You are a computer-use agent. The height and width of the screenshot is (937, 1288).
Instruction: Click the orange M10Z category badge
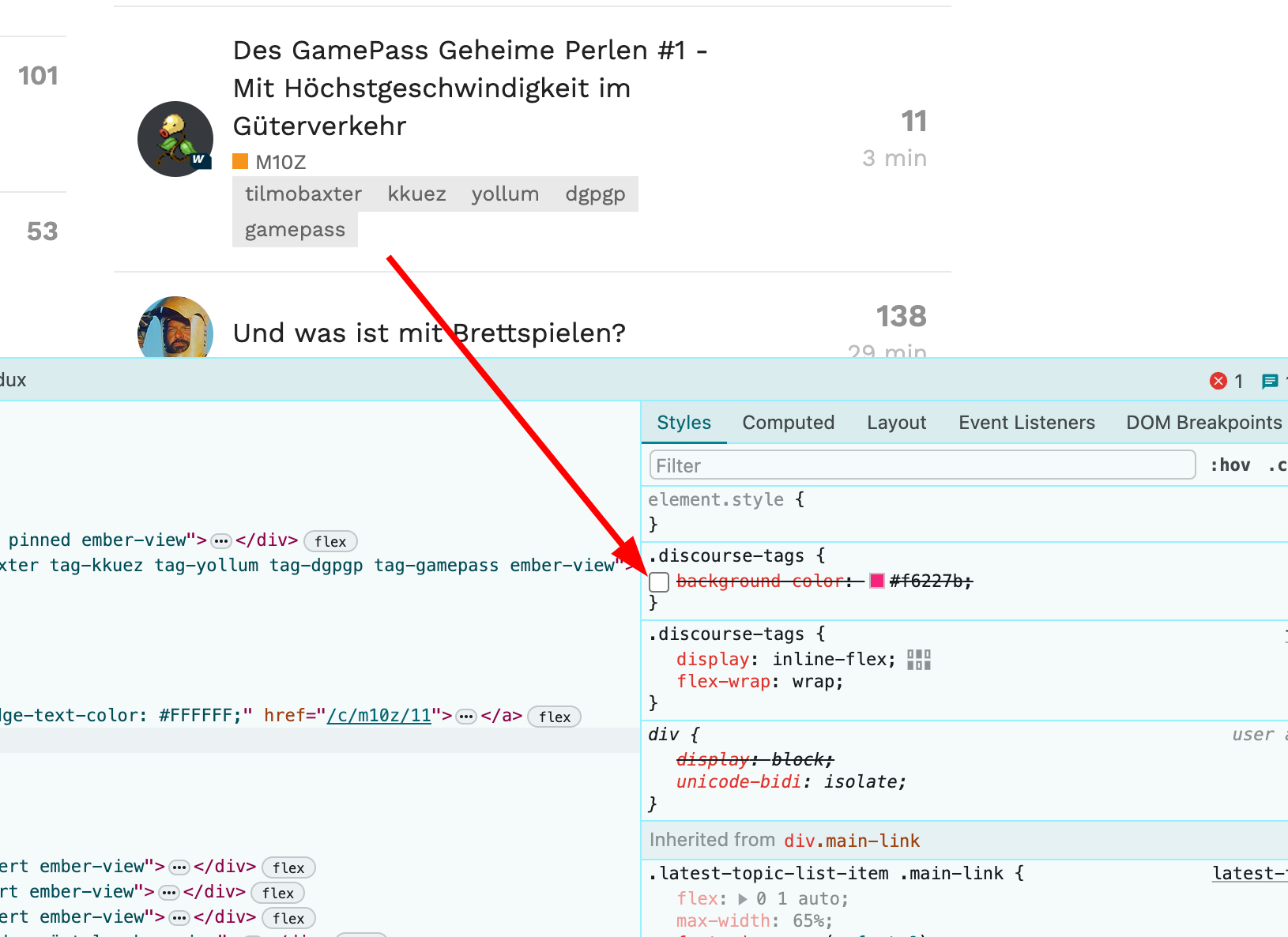point(269,162)
